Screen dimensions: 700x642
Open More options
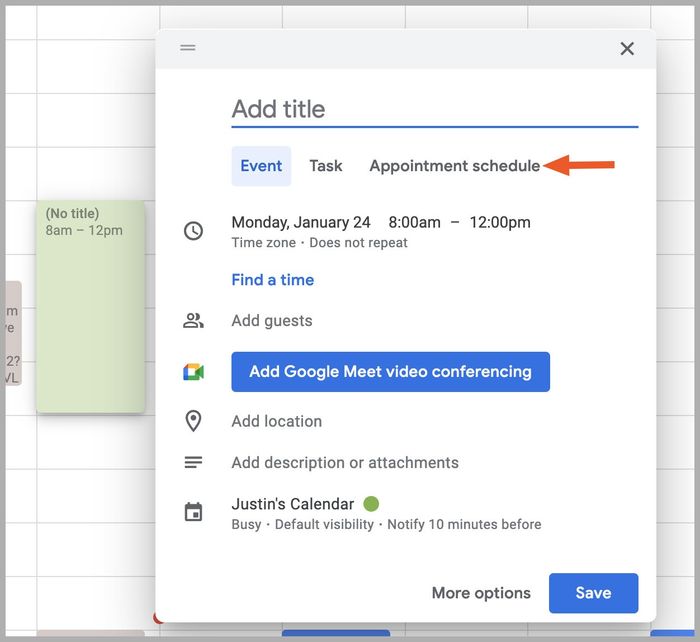click(481, 593)
